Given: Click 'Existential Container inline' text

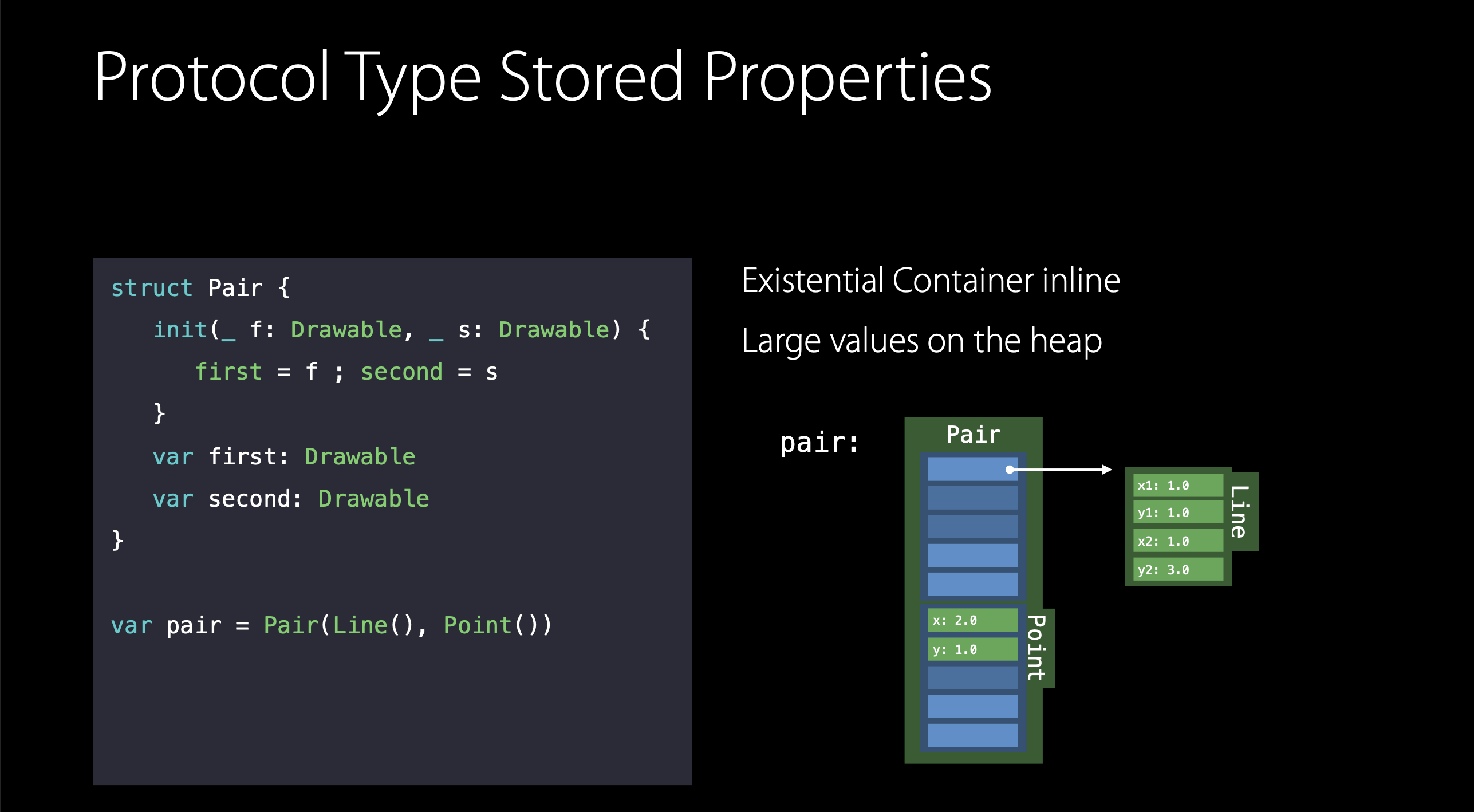Looking at the screenshot, I should click(931, 281).
